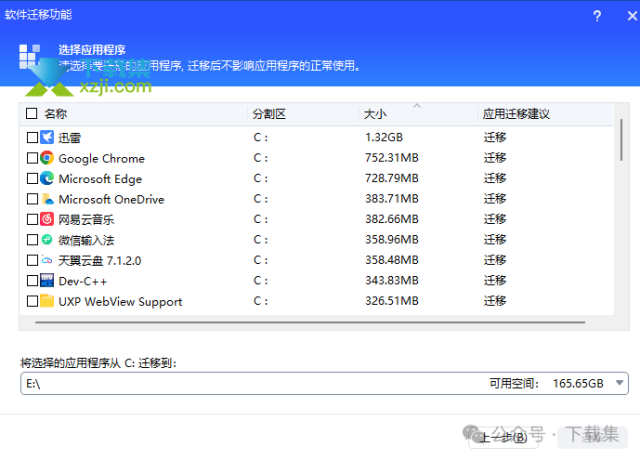Select the Microsoft Edge name text
The height and width of the screenshot is (460, 640).
point(100,179)
